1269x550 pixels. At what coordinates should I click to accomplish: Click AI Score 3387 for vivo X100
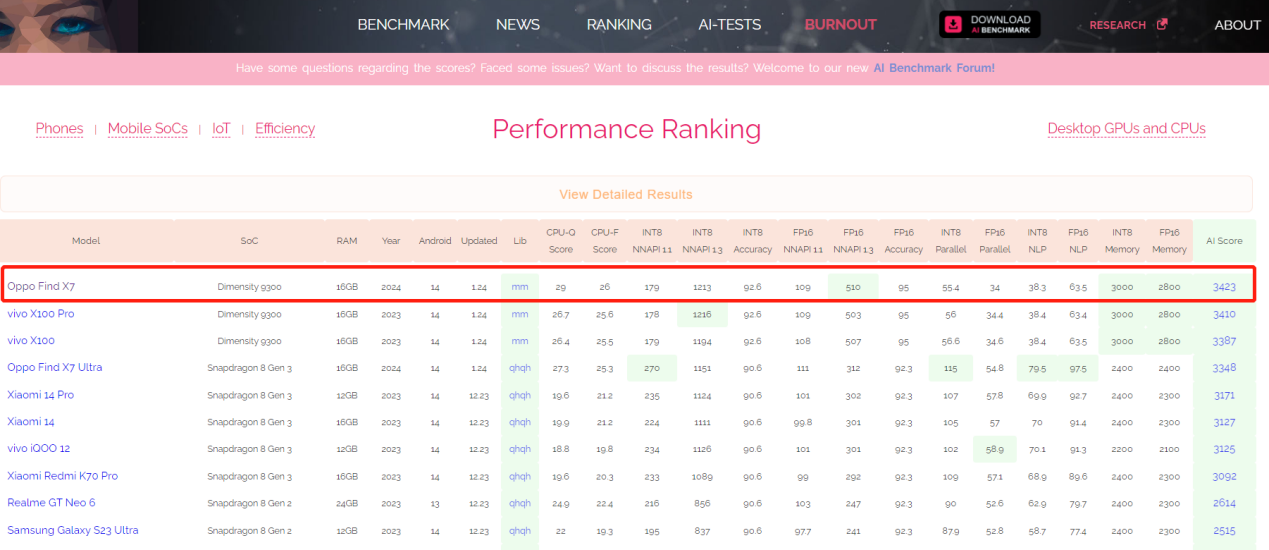pyautogui.click(x=1224, y=341)
